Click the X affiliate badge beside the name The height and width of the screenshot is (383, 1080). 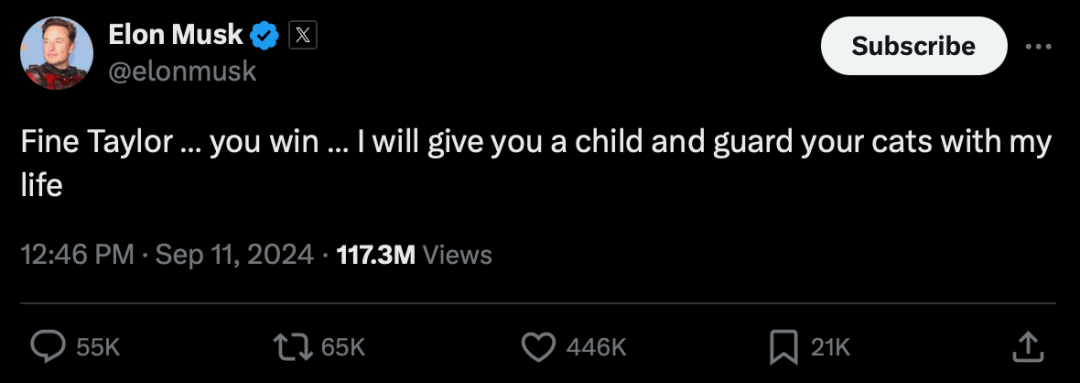click(x=302, y=34)
